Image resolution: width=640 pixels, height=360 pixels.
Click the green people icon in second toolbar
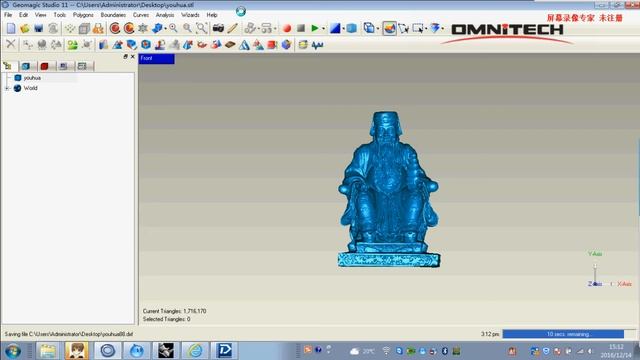(73, 44)
